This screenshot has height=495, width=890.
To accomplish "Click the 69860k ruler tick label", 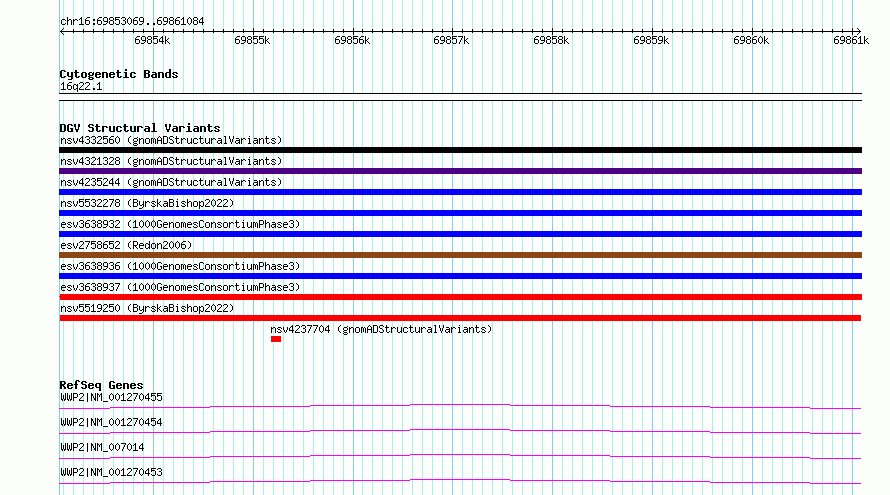I will [x=751, y=40].
